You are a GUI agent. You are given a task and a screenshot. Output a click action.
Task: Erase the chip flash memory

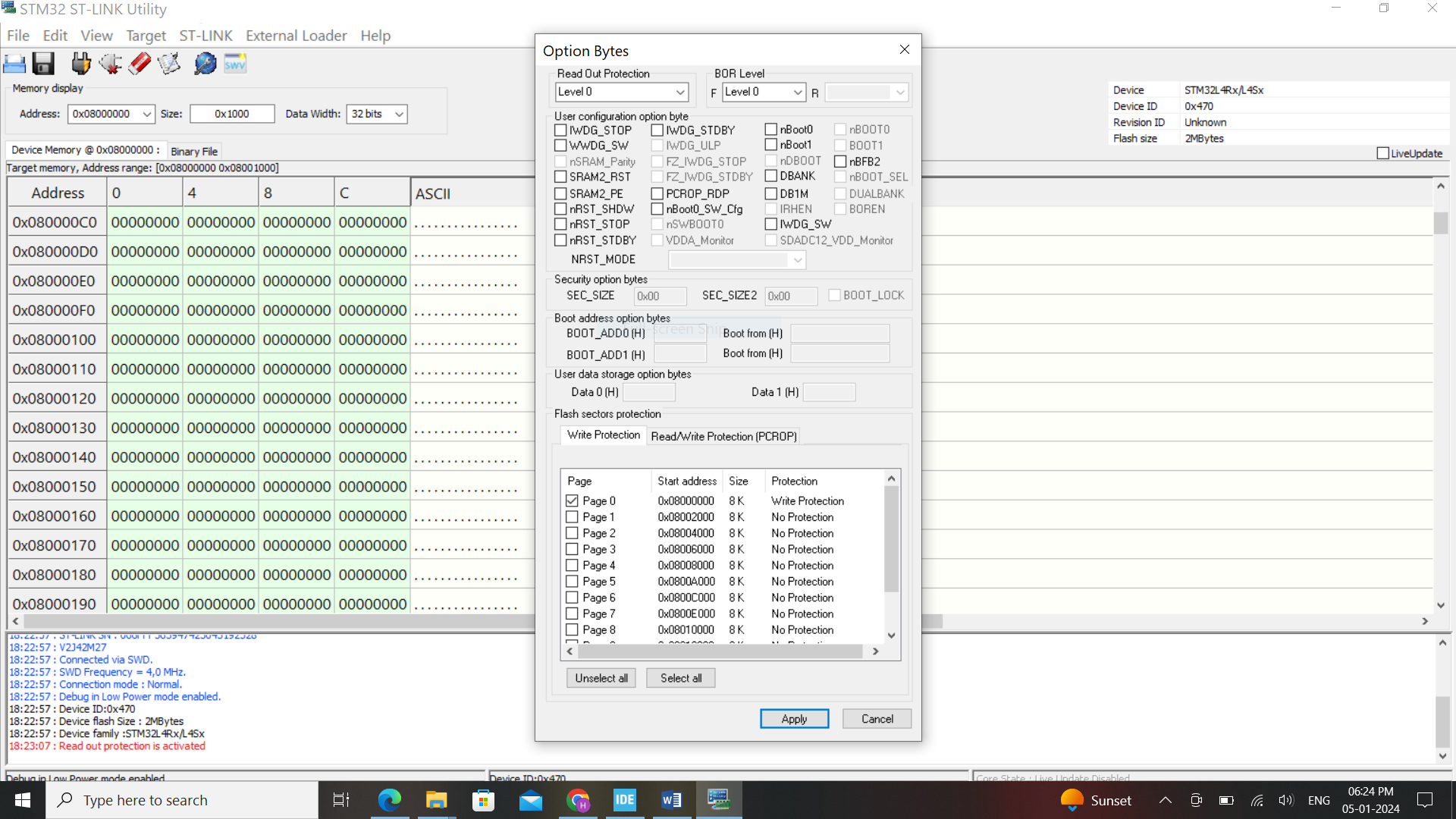[x=139, y=63]
